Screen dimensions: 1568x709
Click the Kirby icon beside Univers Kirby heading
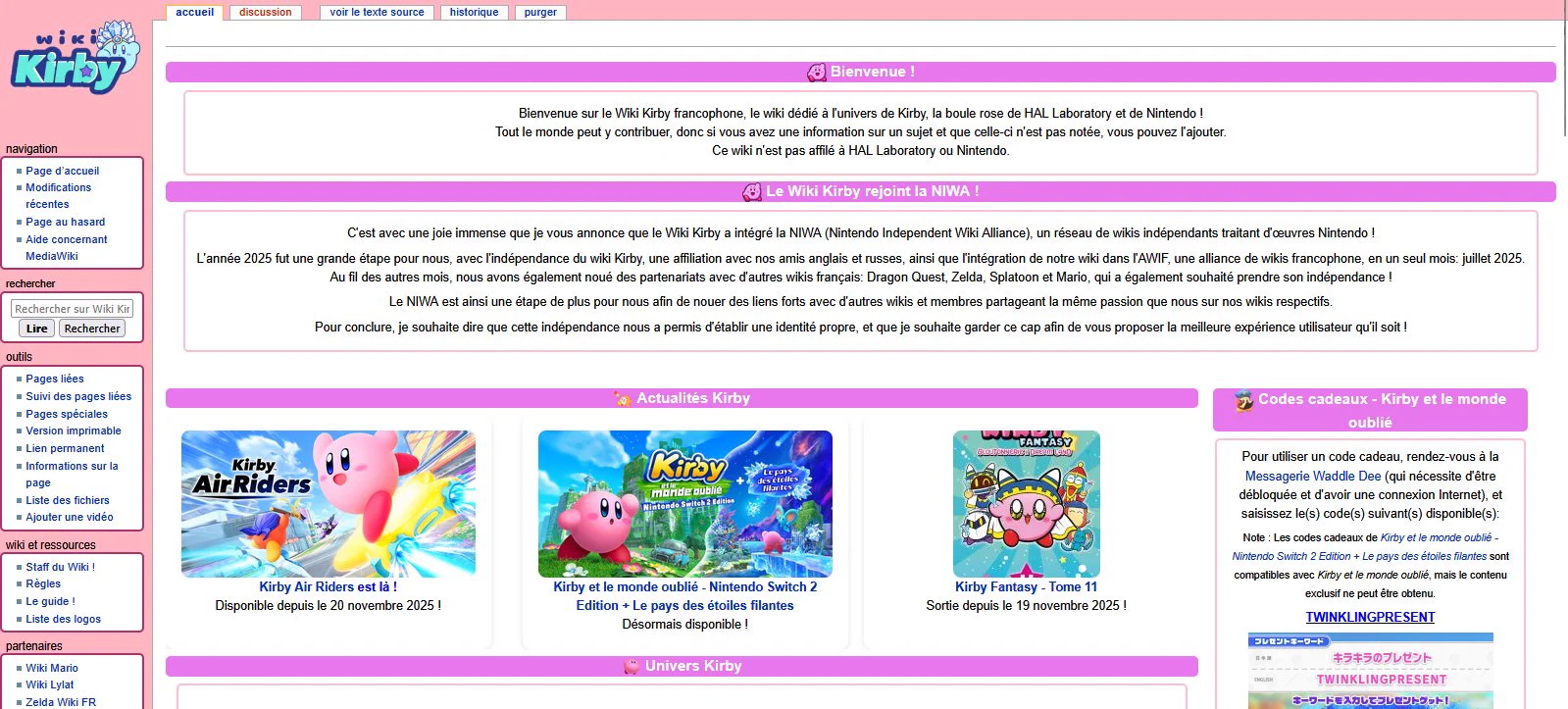coord(632,666)
